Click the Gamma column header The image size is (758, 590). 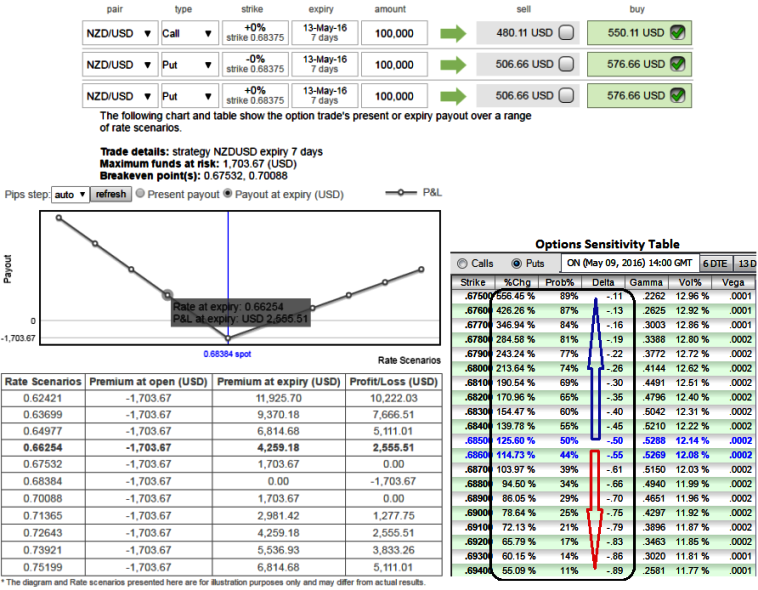click(646, 282)
